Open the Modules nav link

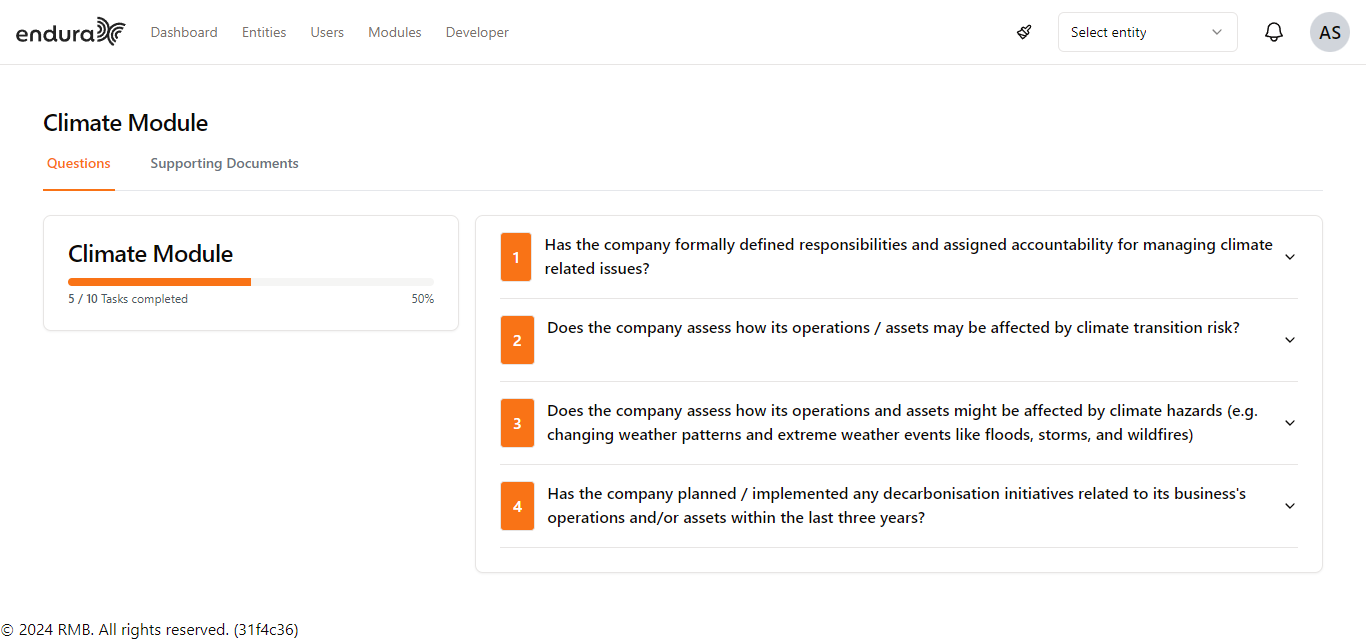pos(395,32)
